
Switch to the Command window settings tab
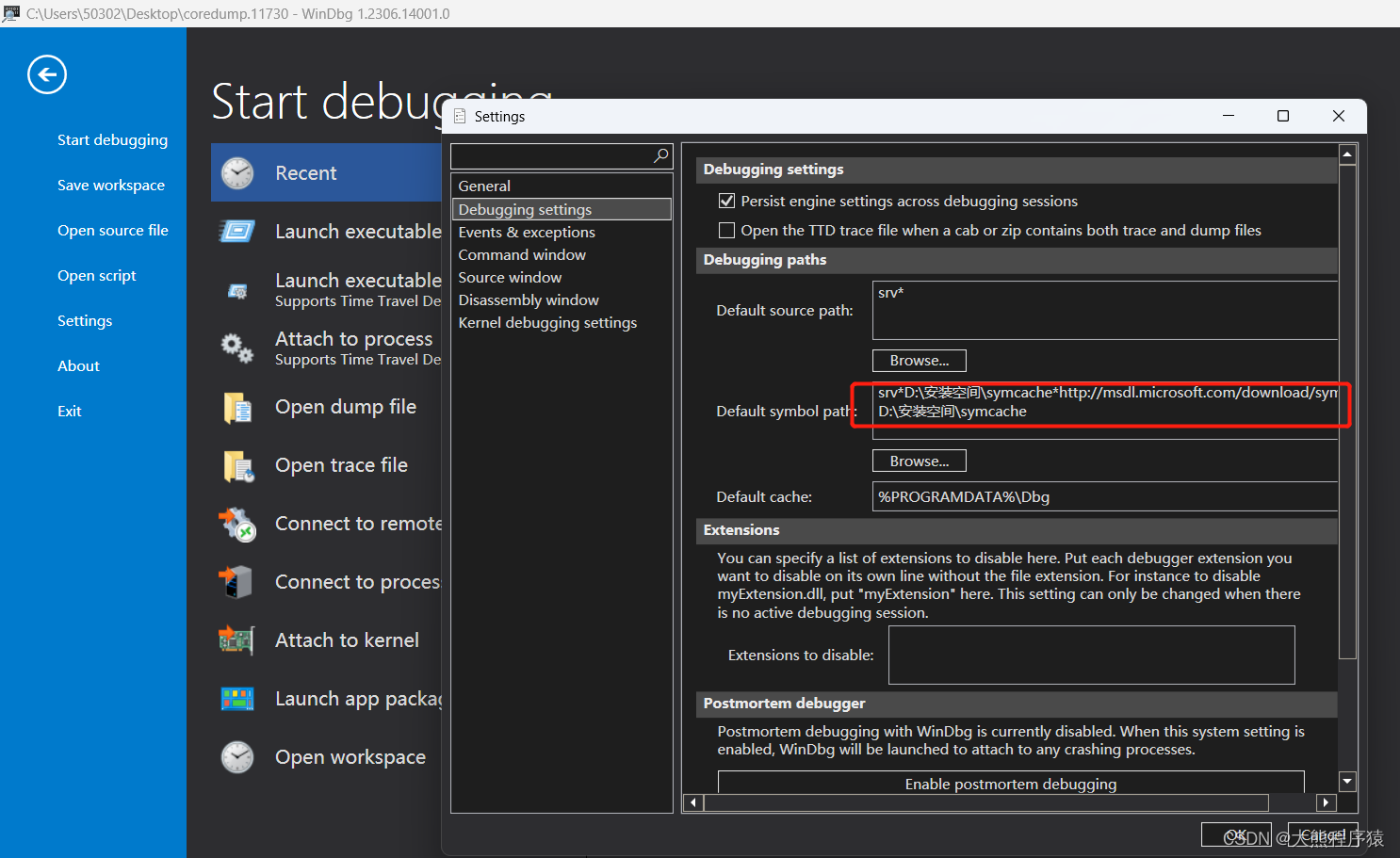(x=521, y=254)
